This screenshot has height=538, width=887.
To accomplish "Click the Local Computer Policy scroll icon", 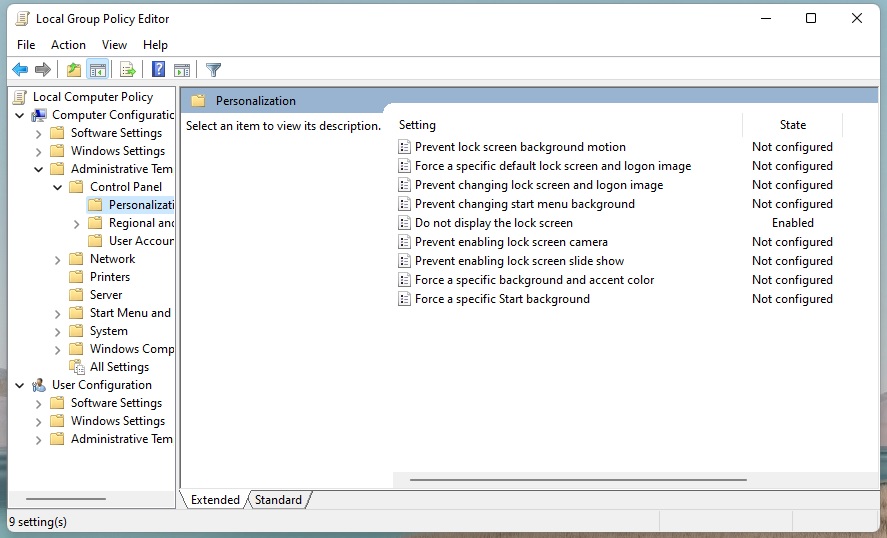I will pyautogui.click(x=20, y=97).
